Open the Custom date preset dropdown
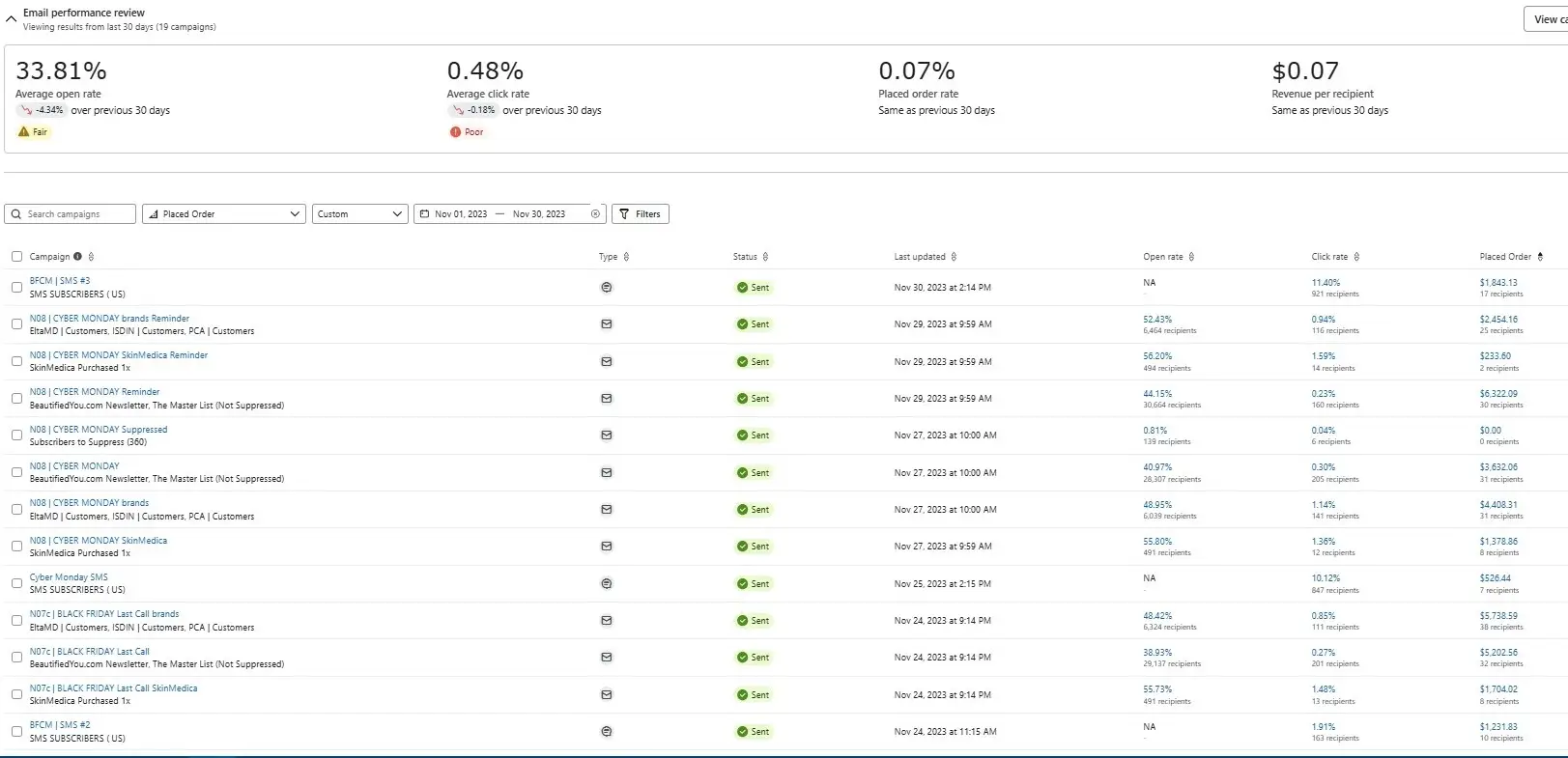Viewport: 1568px width, 758px height. pos(359,214)
